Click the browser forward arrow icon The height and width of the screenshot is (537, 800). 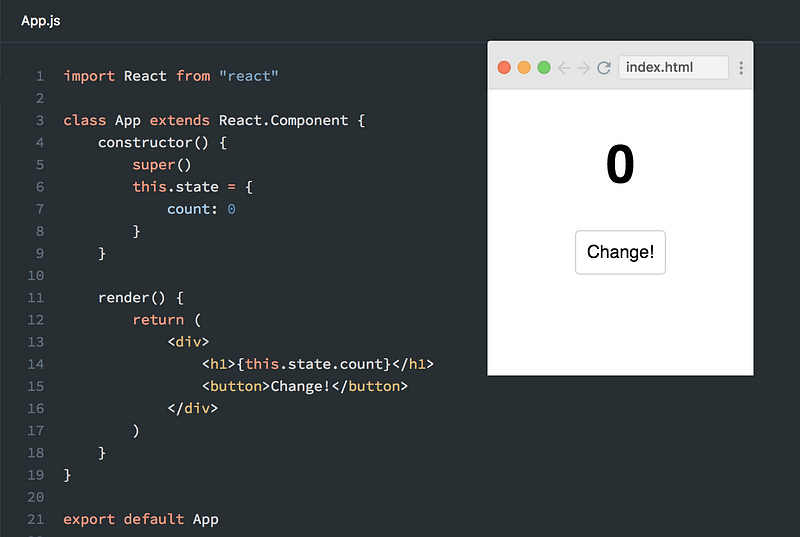[584, 67]
